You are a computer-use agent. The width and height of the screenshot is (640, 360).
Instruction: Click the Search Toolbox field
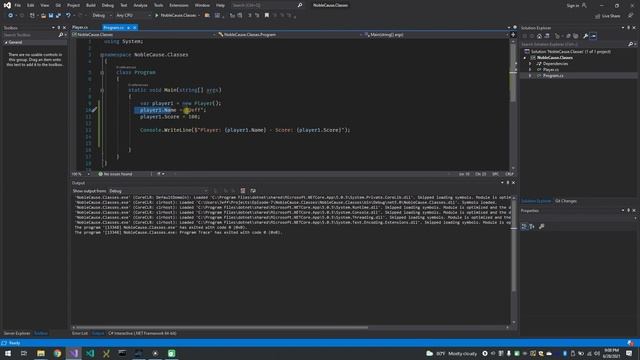click(31, 35)
